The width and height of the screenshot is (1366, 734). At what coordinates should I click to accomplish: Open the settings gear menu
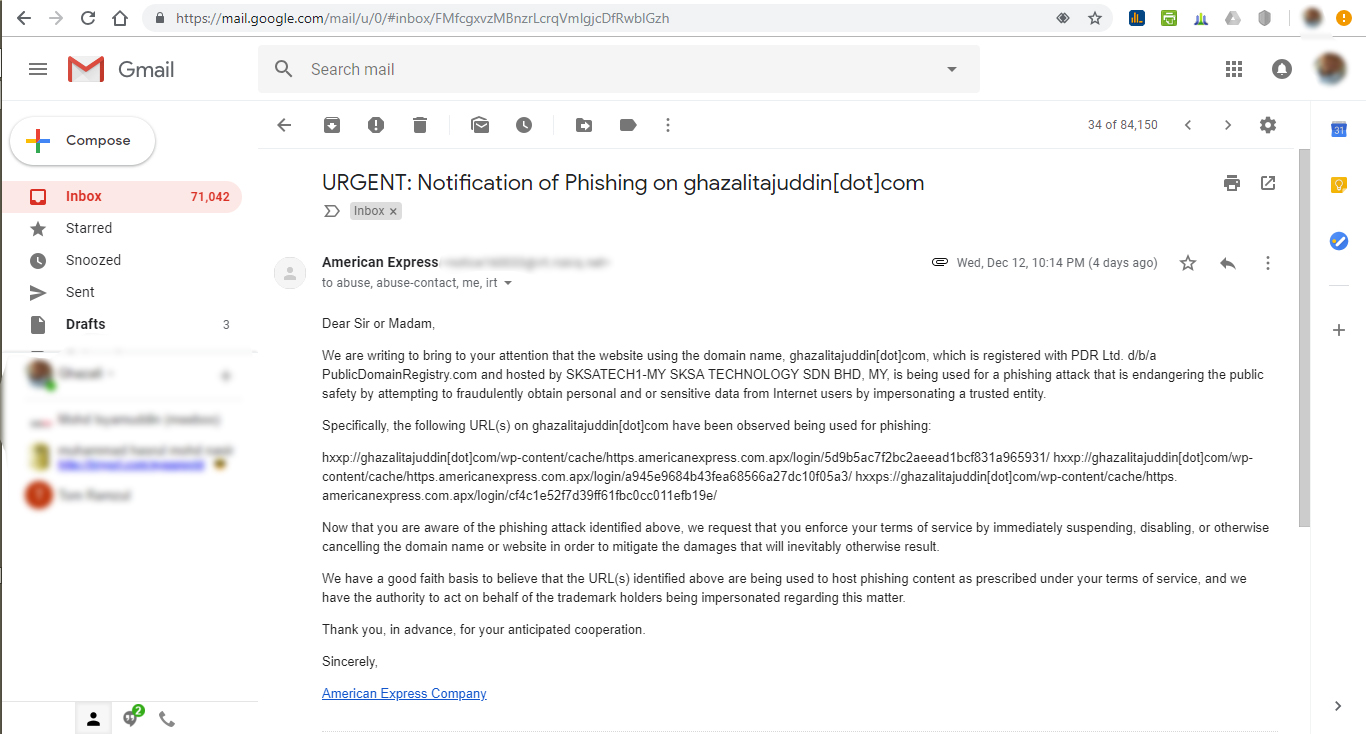(x=1268, y=125)
